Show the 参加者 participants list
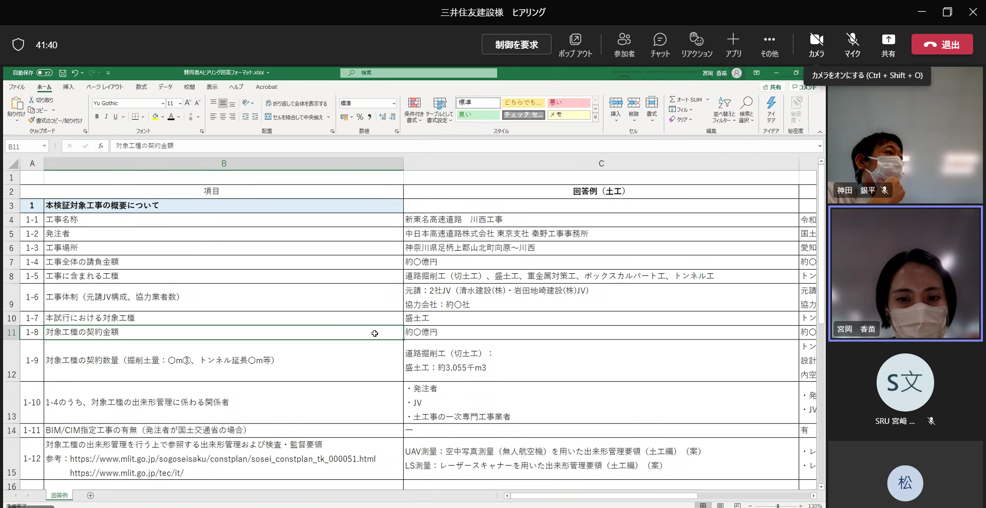986x508 pixels. [x=624, y=44]
